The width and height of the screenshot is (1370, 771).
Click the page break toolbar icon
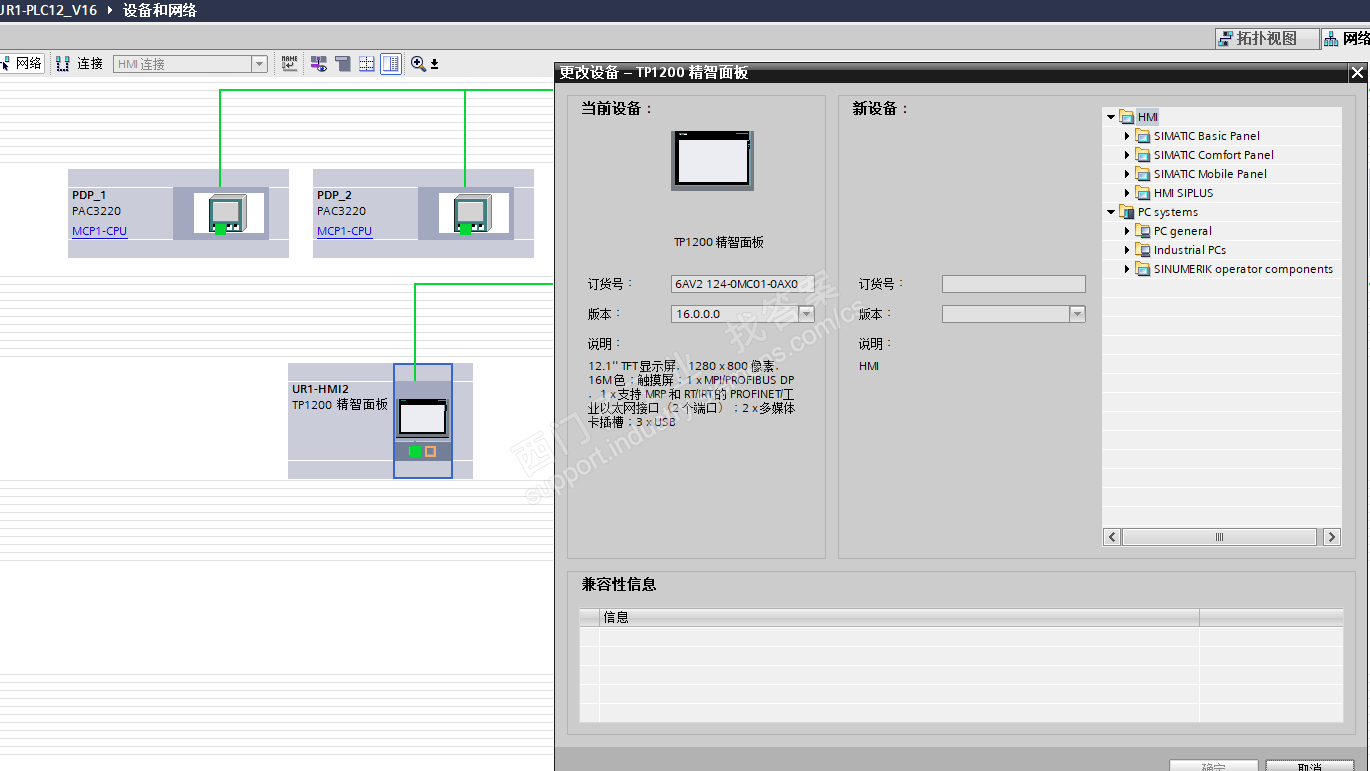(343, 64)
